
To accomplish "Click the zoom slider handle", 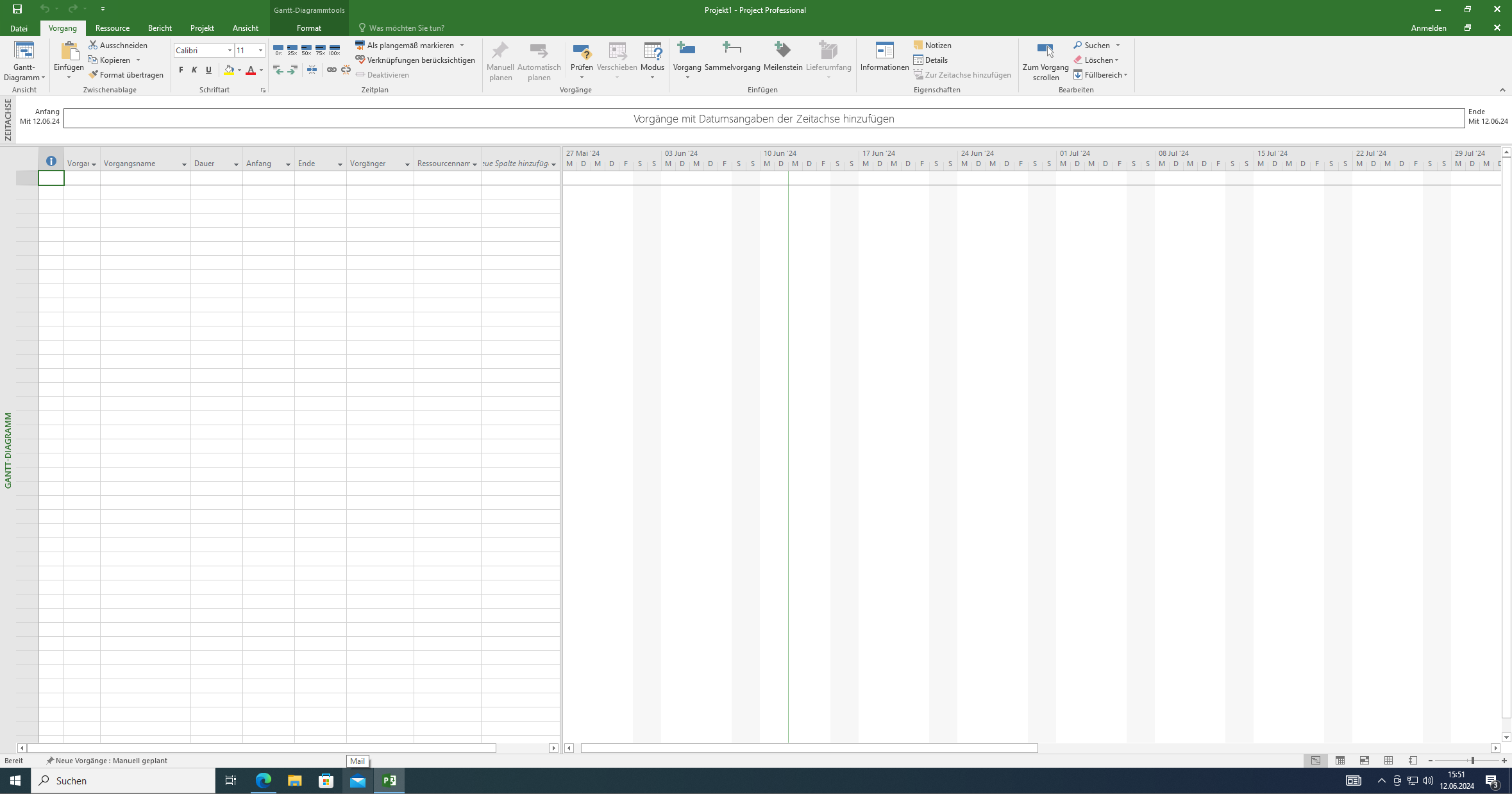I will (x=1473, y=761).
